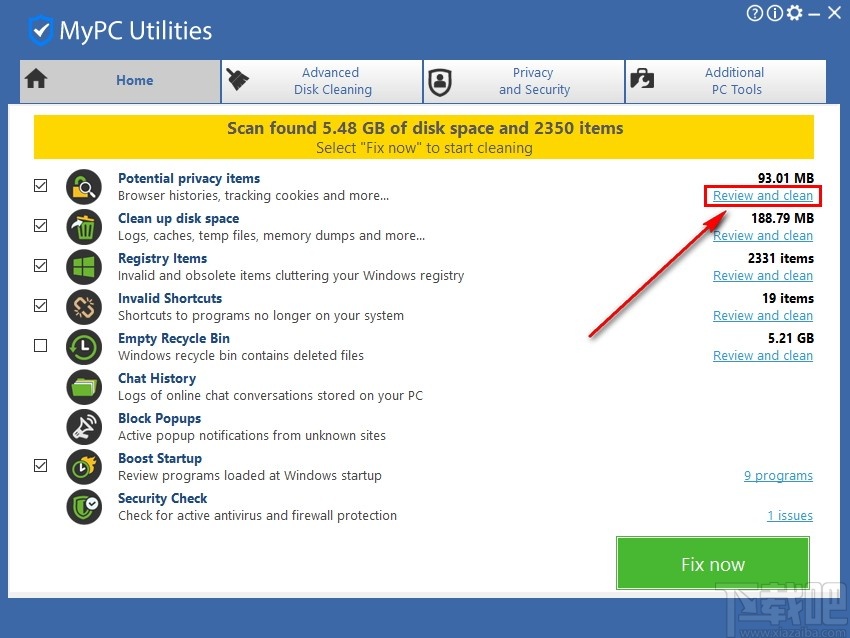Viewport: 850px width, 638px height.
Task: Open the settings gear in the title bar
Action: tap(794, 13)
